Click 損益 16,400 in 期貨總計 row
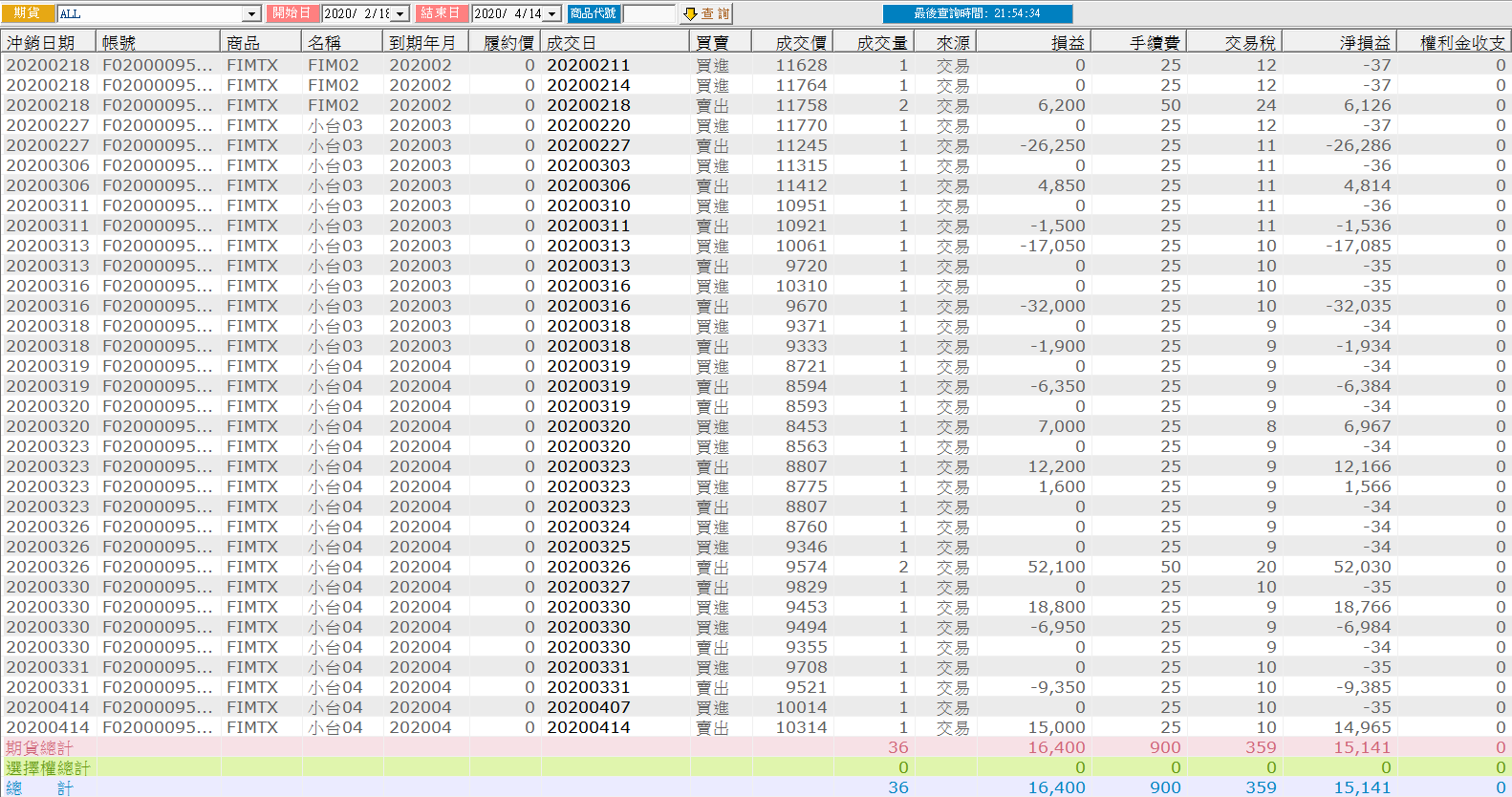 (x=1057, y=747)
